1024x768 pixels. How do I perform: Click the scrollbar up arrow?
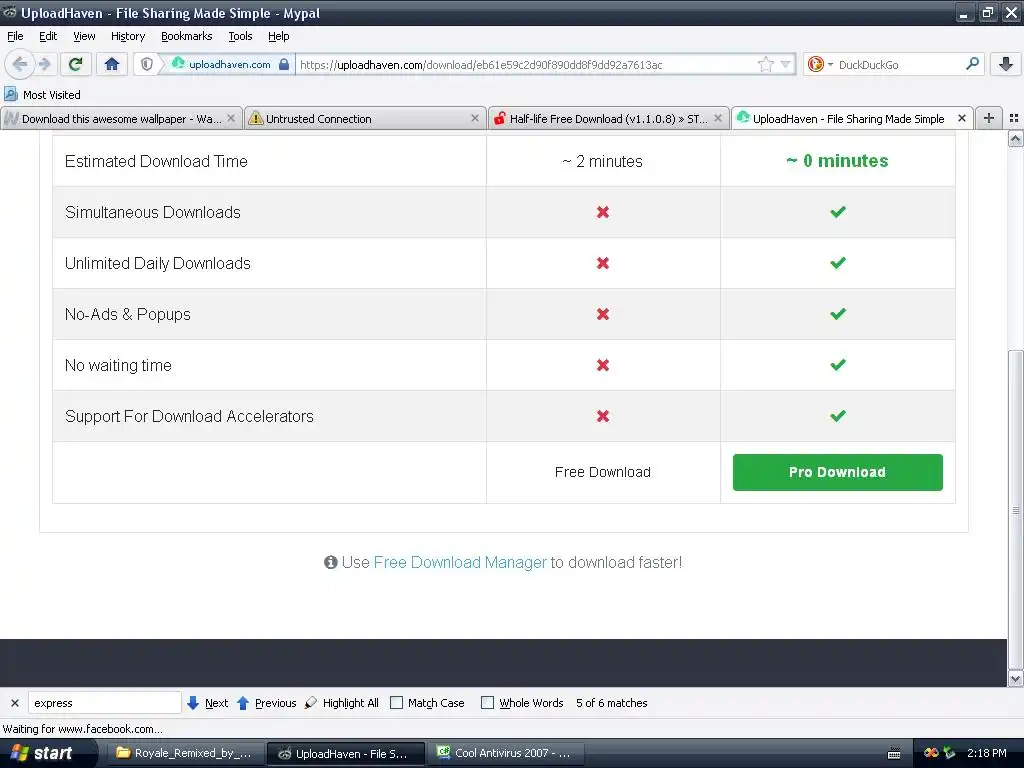click(1016, 138)
